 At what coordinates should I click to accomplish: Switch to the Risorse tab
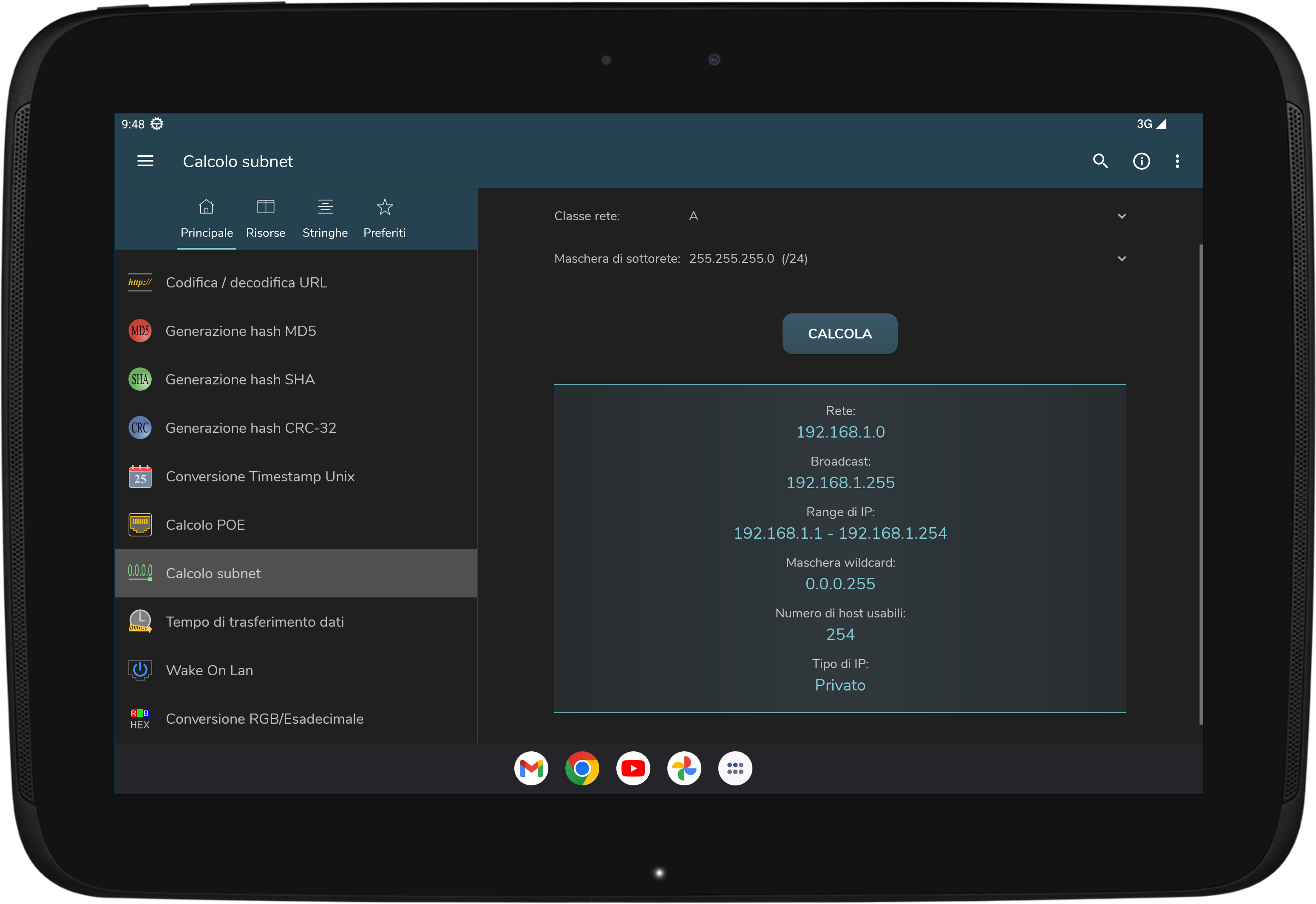266,219
